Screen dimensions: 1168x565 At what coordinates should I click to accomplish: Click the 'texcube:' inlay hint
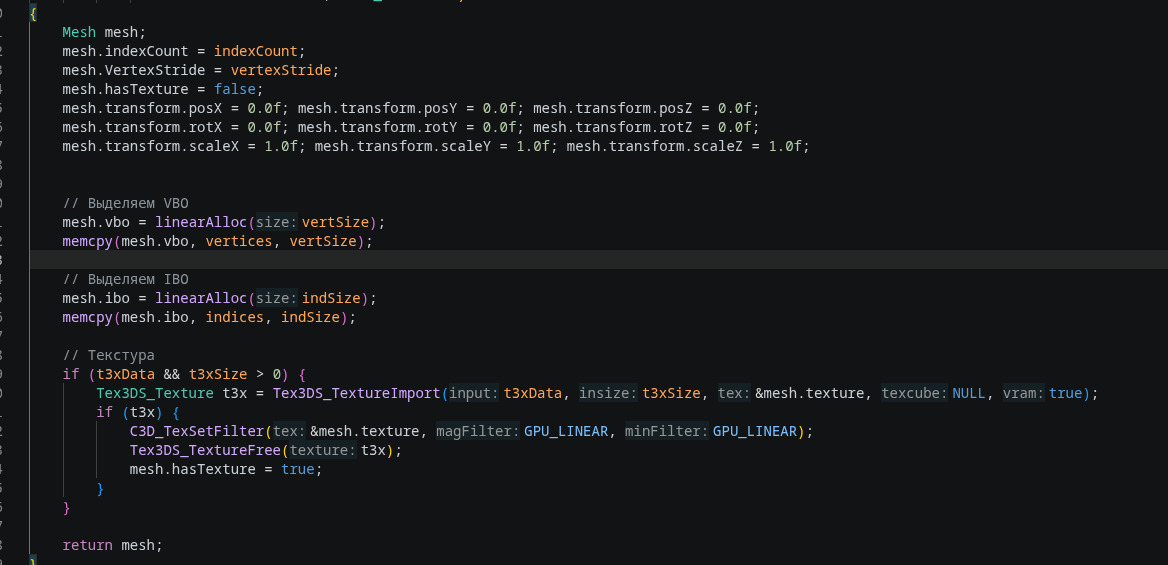click(915, 393)
